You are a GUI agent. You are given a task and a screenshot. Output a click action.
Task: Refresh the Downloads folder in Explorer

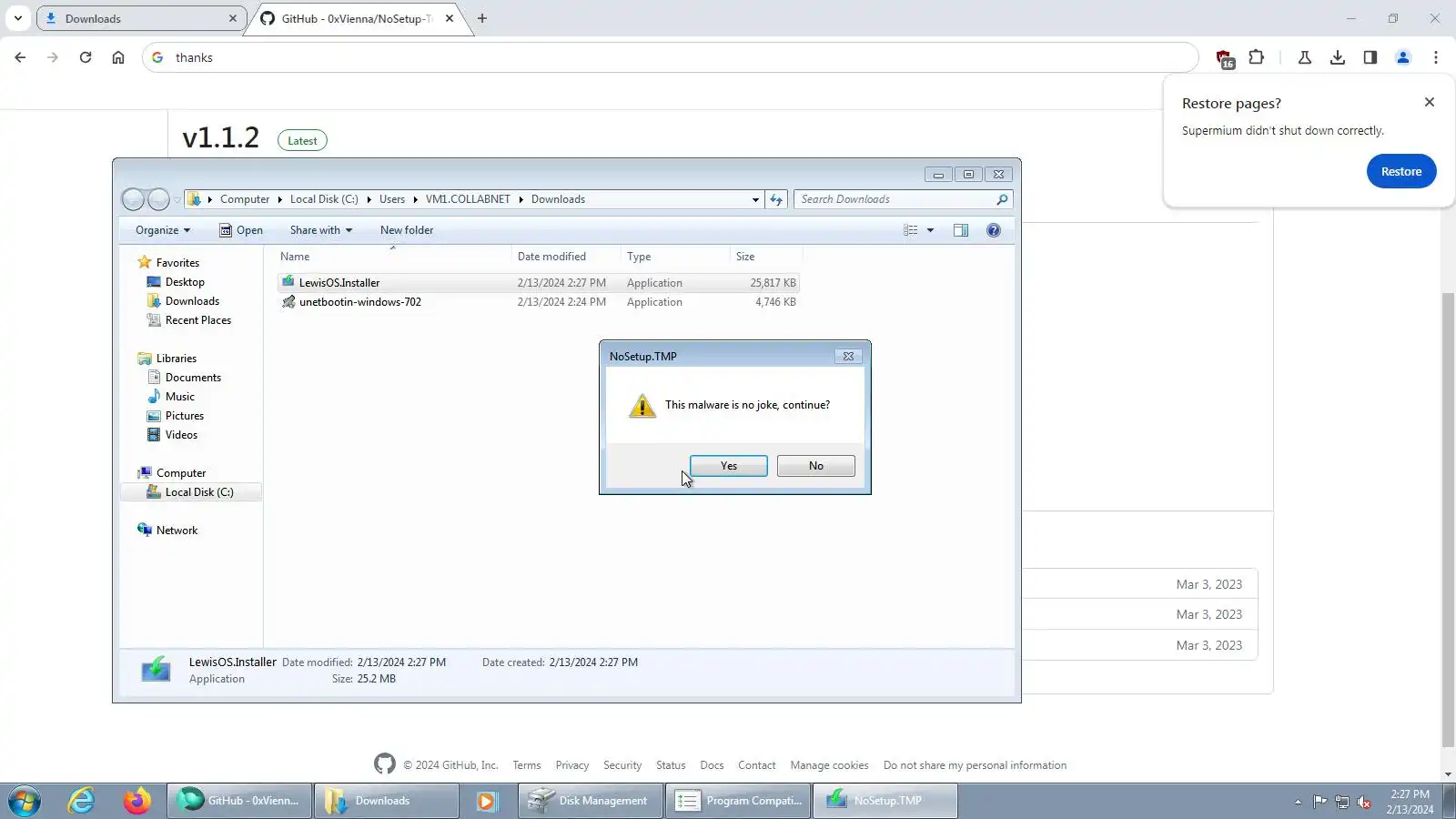point(776,199)
